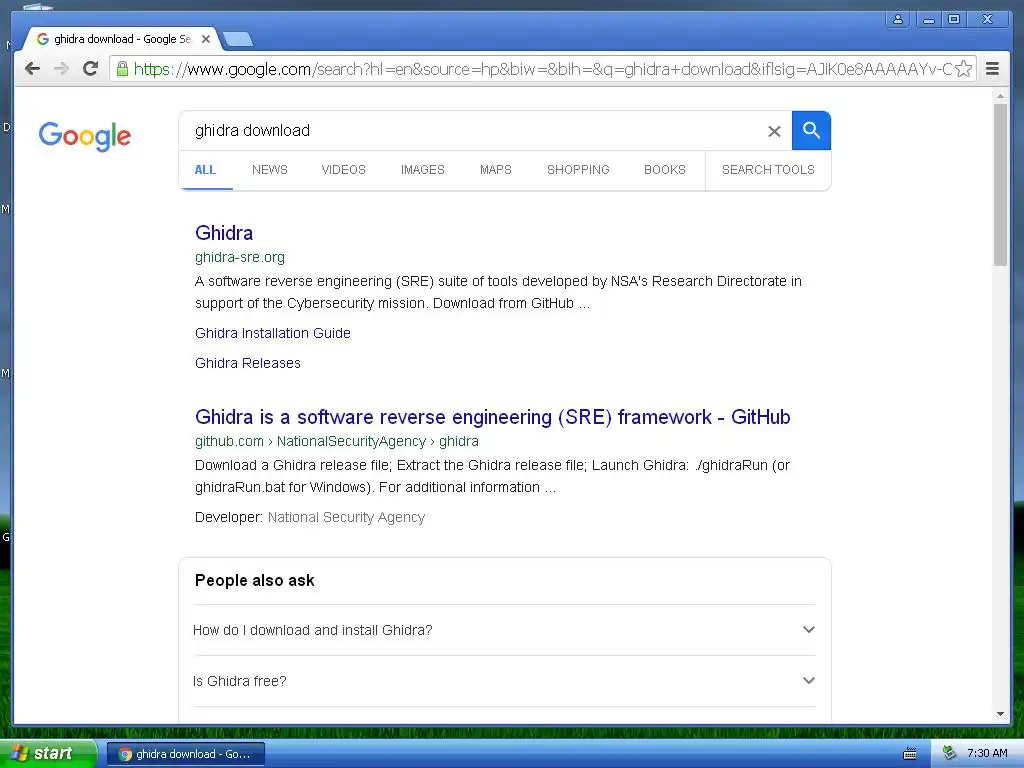Go back using the browser back arrow

32,69
